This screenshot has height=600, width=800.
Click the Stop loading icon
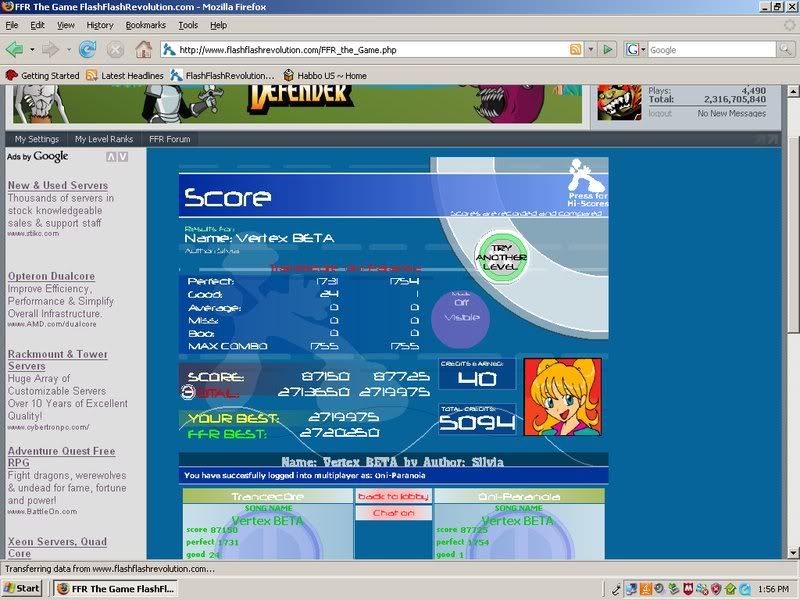pos(115,49)
